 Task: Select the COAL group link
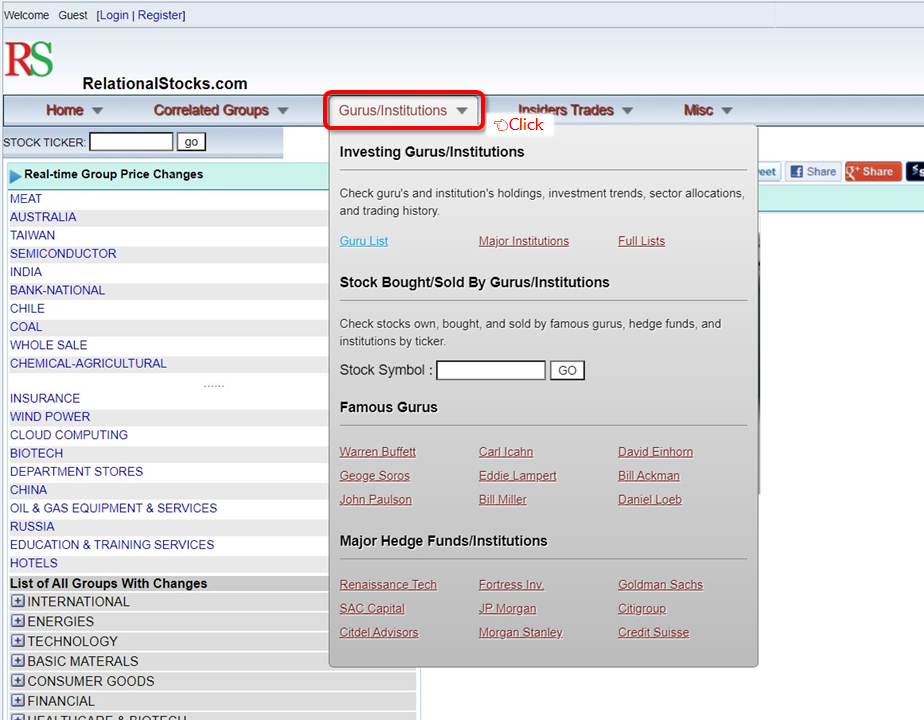coord(26,327)
